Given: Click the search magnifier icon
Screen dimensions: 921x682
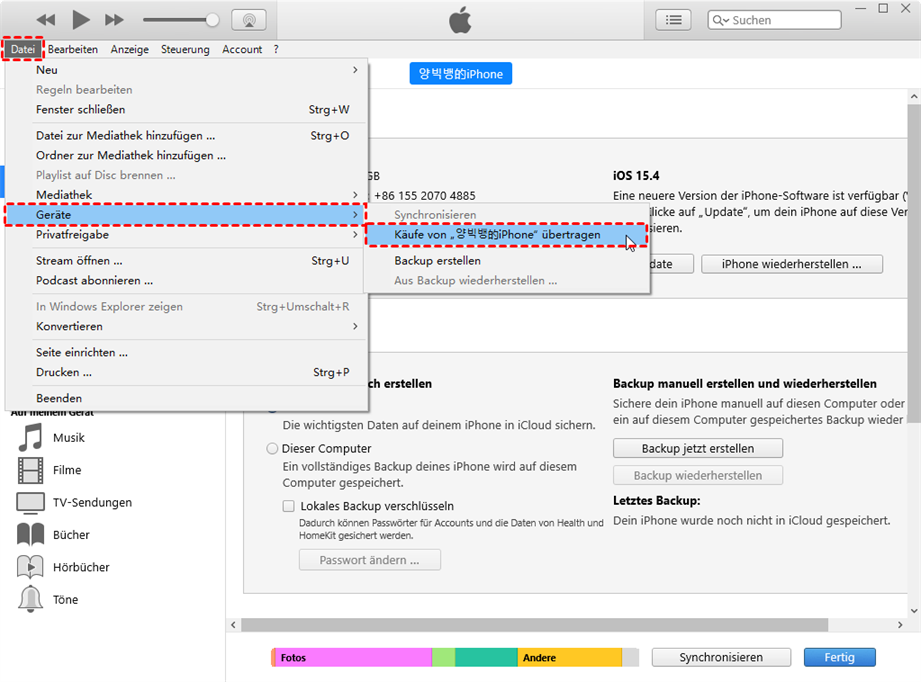Looking at the screenshot, I should coord(720,20).
